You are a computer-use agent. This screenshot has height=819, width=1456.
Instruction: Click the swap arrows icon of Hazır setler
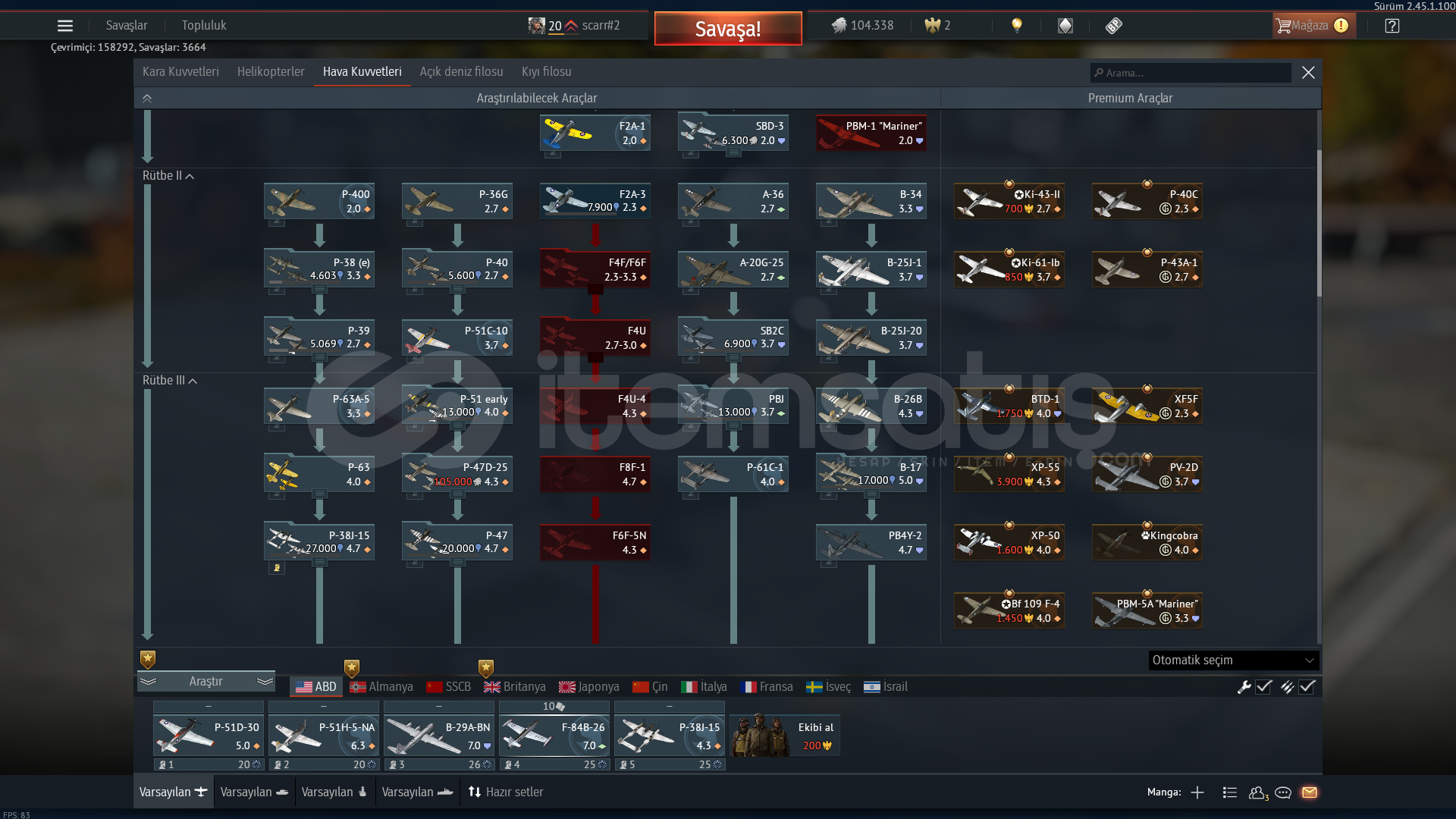[x=475, y=792]
